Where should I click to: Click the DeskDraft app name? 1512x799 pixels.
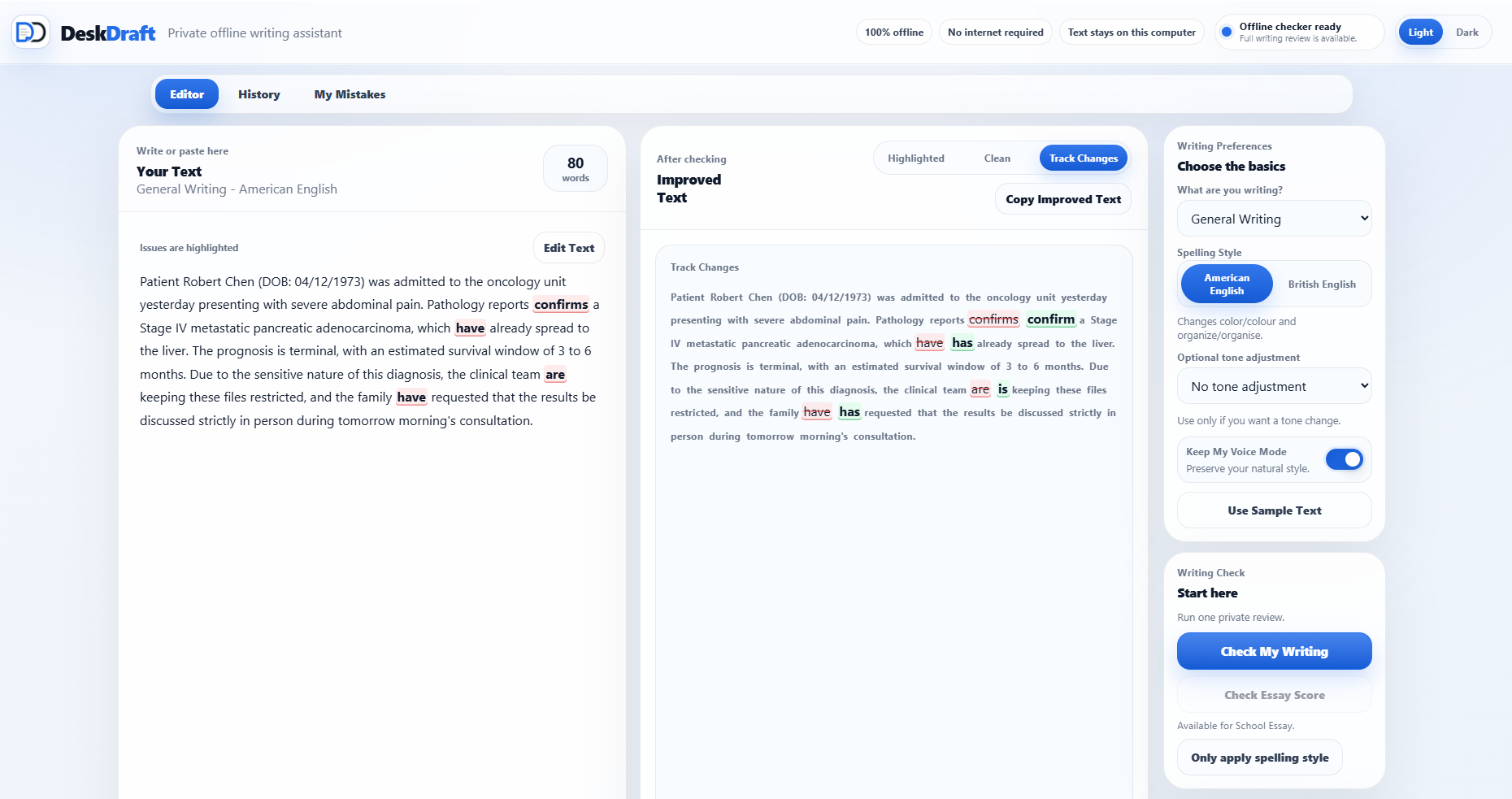(108, 33)
